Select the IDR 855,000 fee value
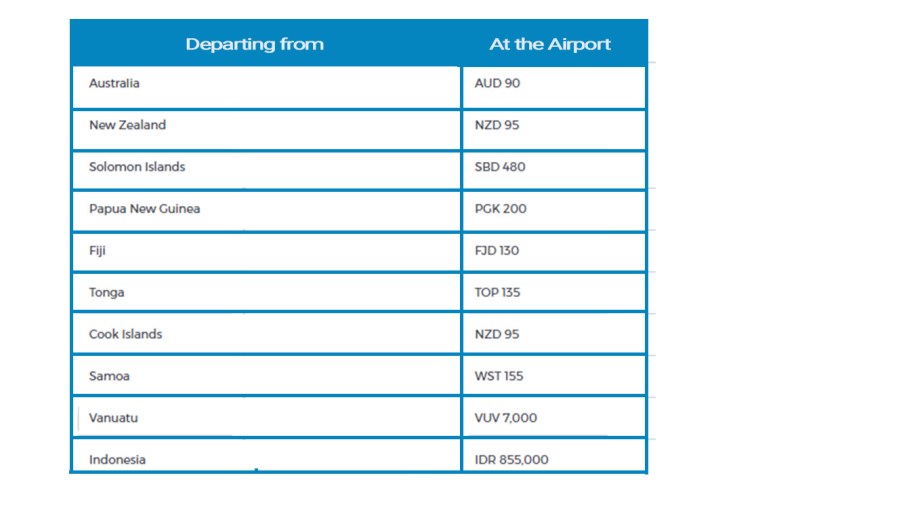The height and width of the screenshot is (505, 924). (512, 460)
